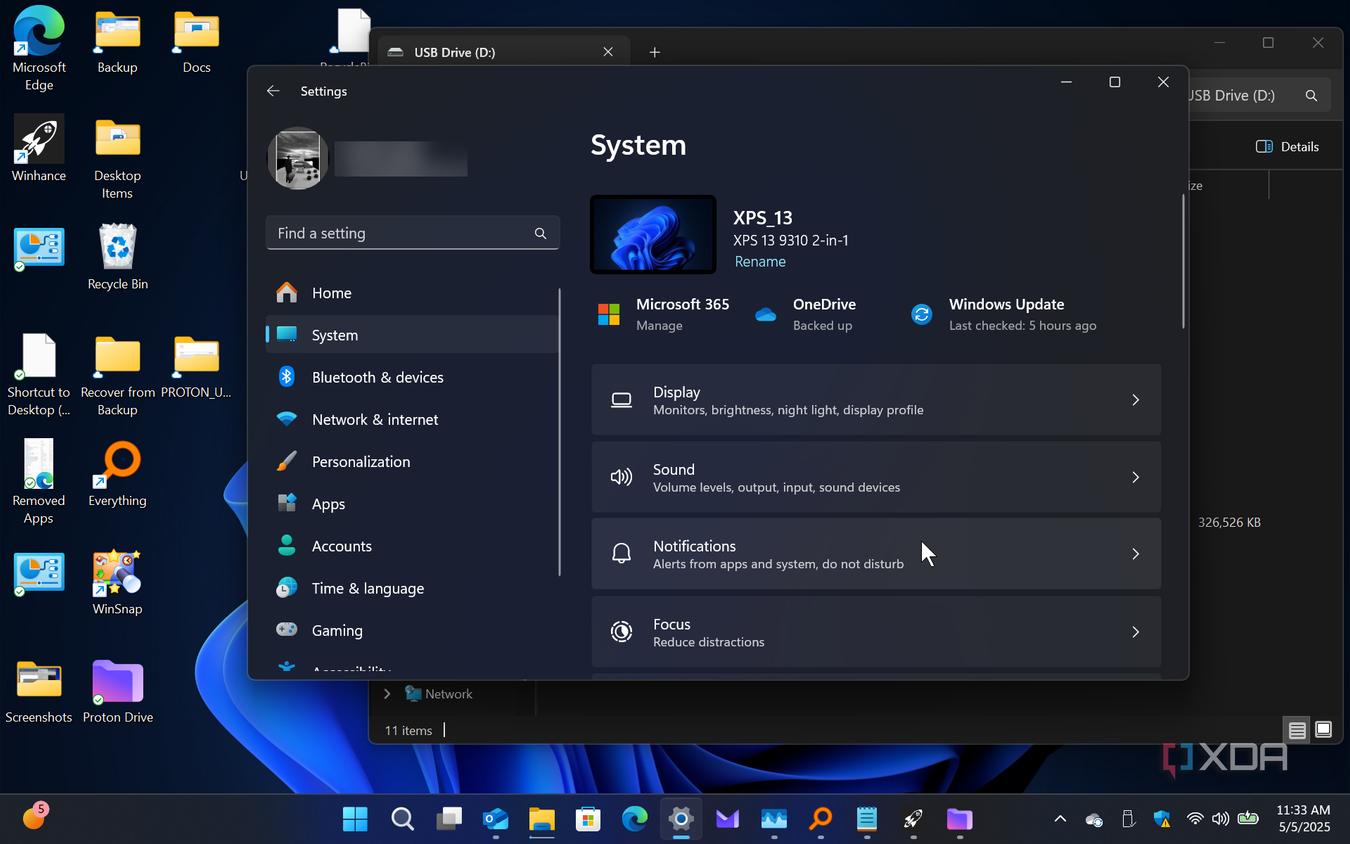Expand the Network tree node in Explorer
Viewport: 1350px width, 844px height.
click(387, 694)
